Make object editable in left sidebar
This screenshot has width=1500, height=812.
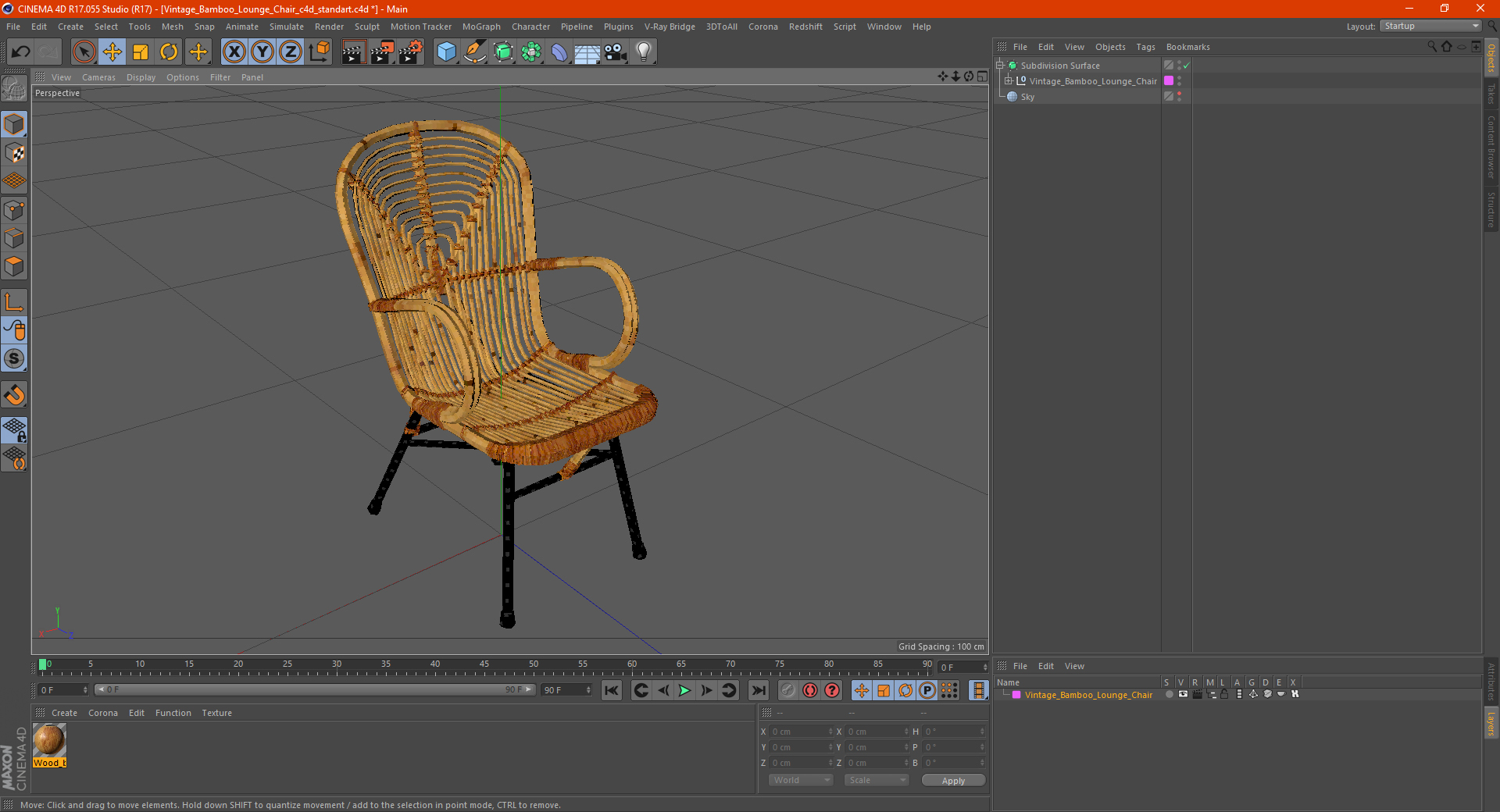[14, 89]
